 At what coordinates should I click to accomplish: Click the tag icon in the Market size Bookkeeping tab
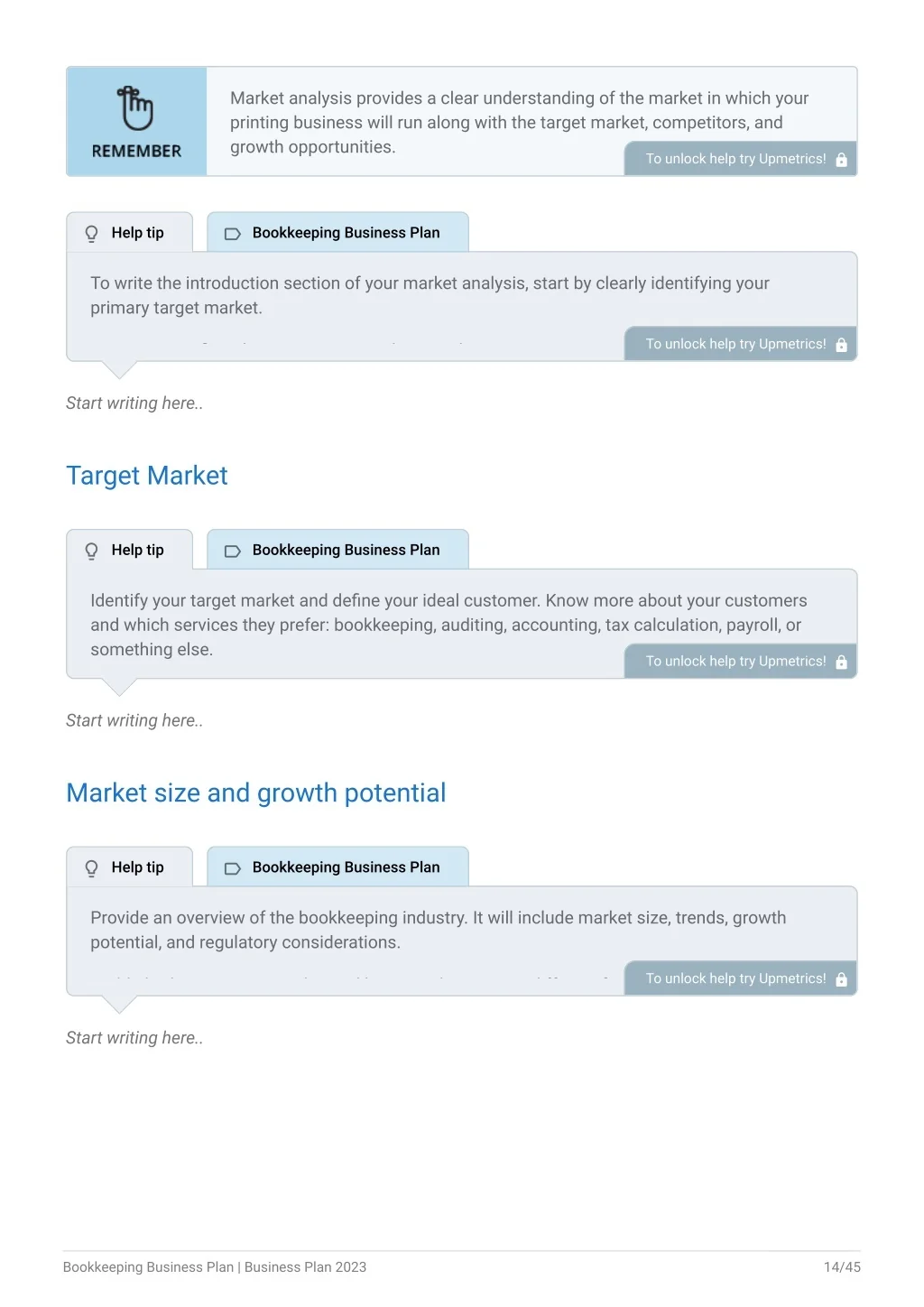[232, 868]
